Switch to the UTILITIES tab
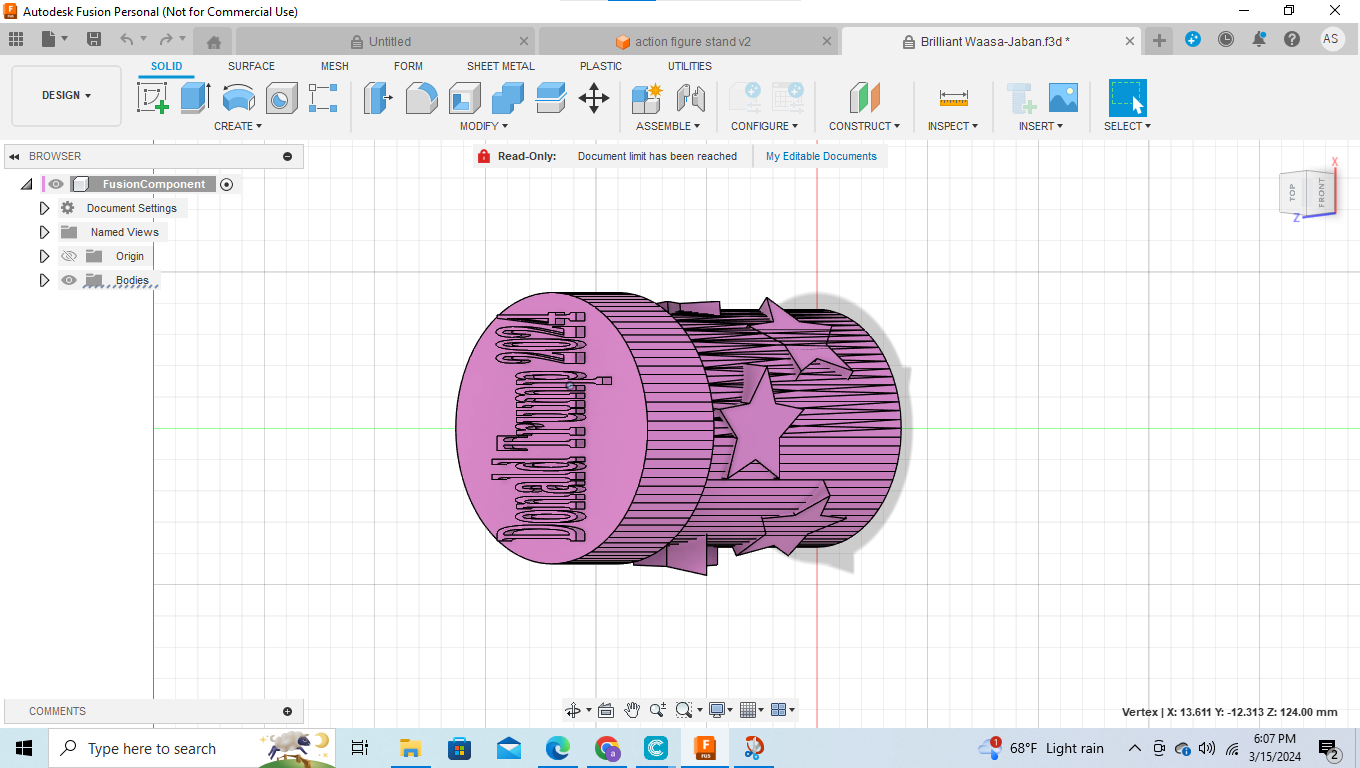Viewport: 1360px width, 768px height. click(x=690, y=66)
